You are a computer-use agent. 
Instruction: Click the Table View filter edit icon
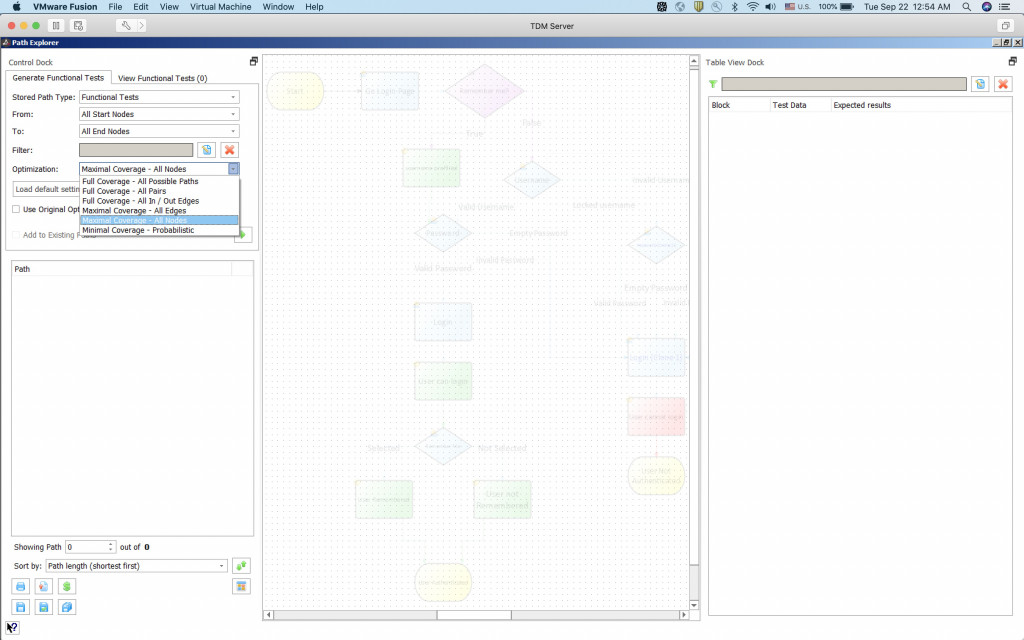980,84
